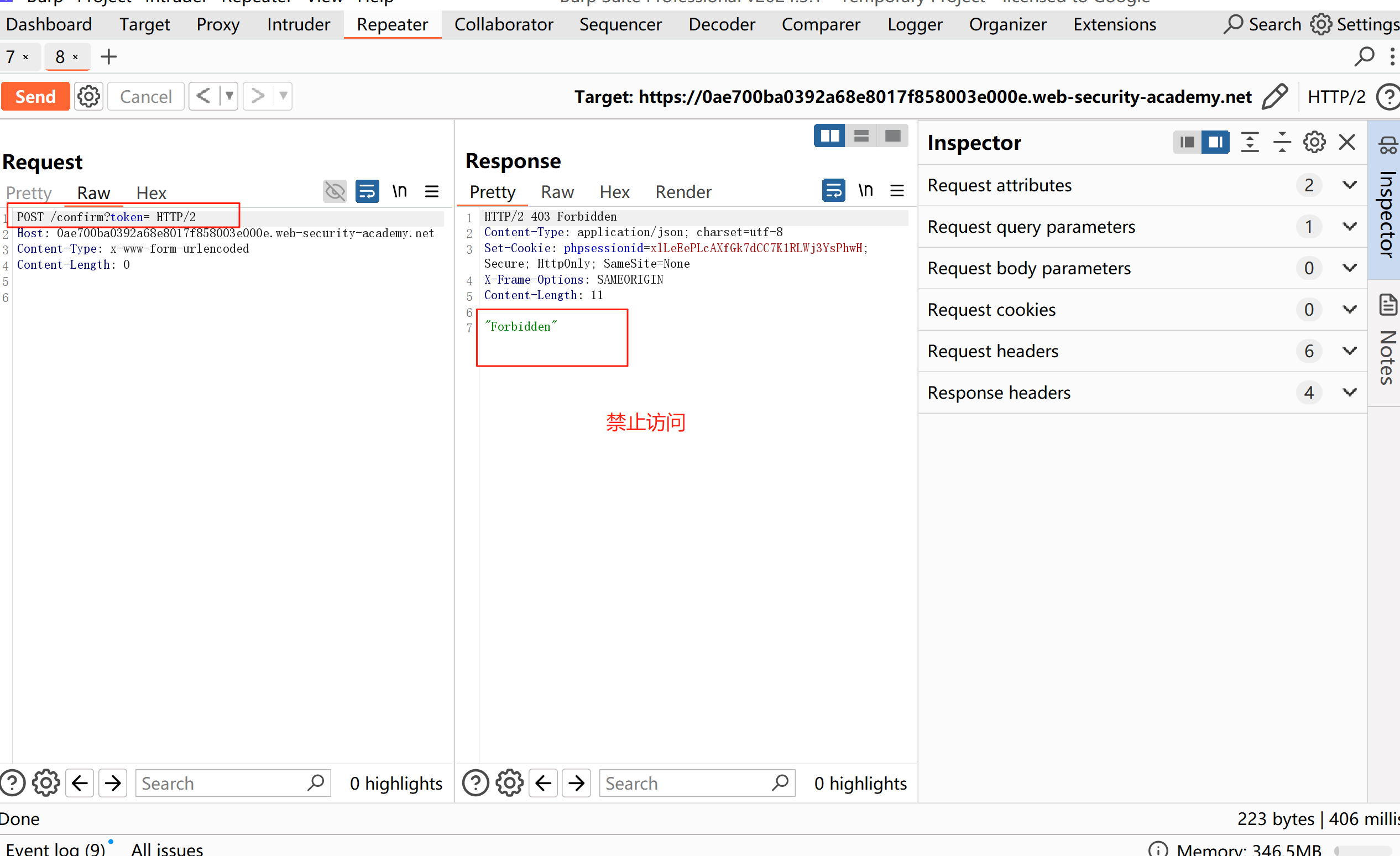Switch to top-bottom stacked layout icon
This screenshot has height=856, width=1400.
pyautogui.click(x=861, y=136)
